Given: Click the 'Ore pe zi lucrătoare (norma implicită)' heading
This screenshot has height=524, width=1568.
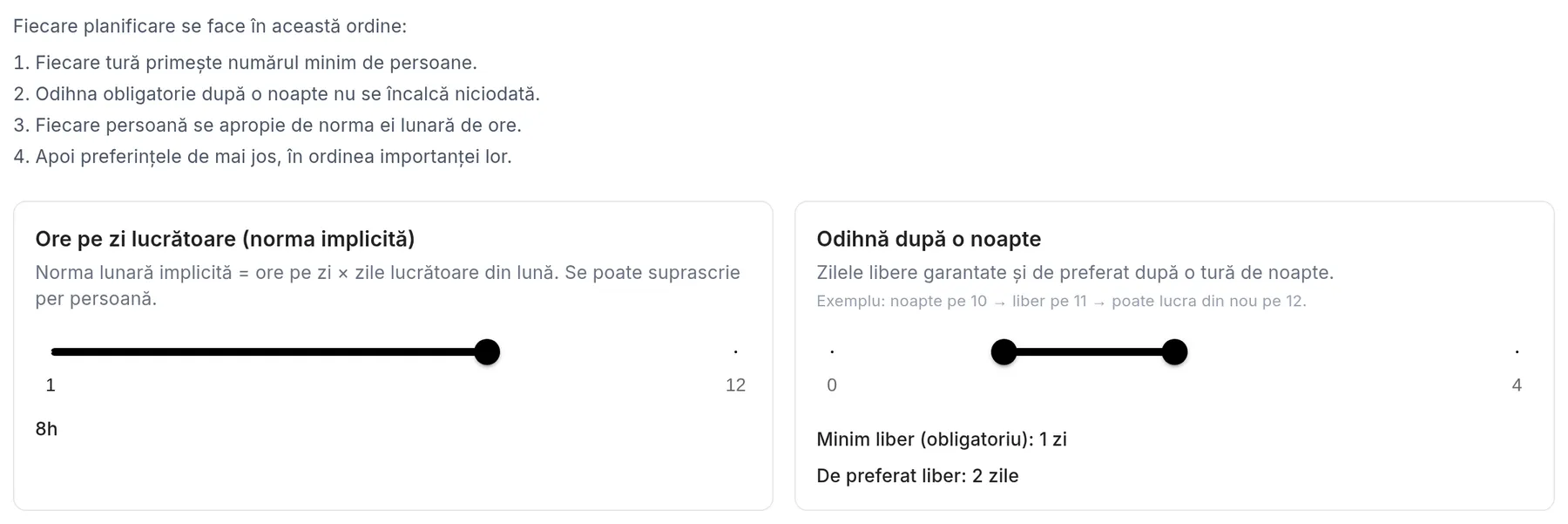Looking at the screenshot, I should pyautogui.click(x=225, y=240).
